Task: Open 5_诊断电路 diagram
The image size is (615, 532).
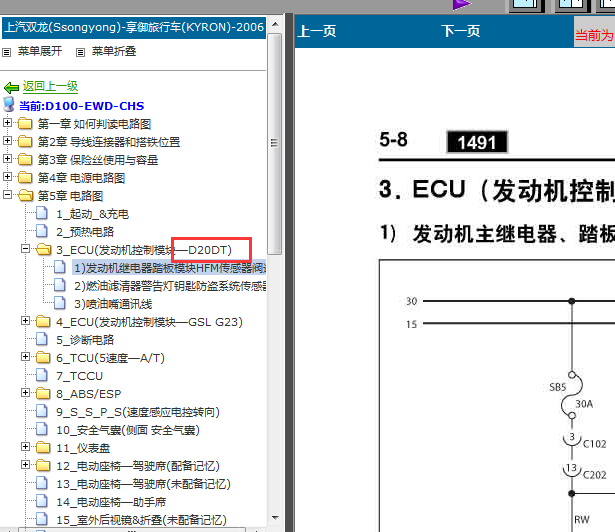Action: [x=85, y=340]
